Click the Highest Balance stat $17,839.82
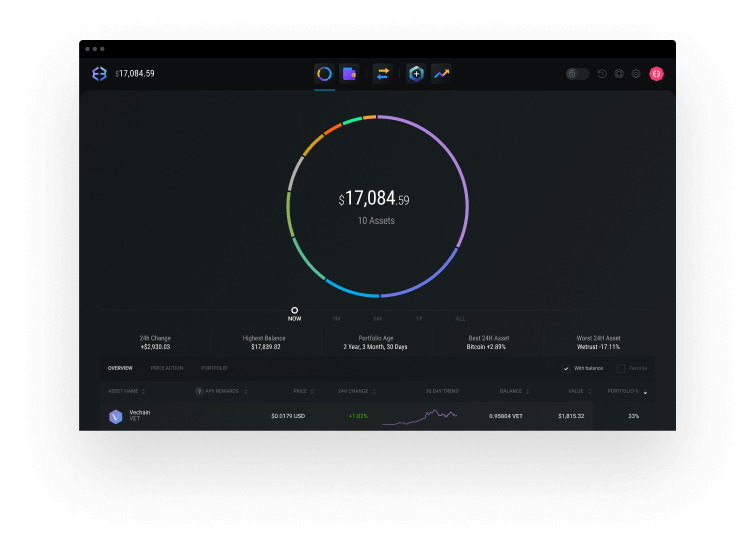Screen dimensions: 753x547 pyautogui.click(x=265, y=342)
